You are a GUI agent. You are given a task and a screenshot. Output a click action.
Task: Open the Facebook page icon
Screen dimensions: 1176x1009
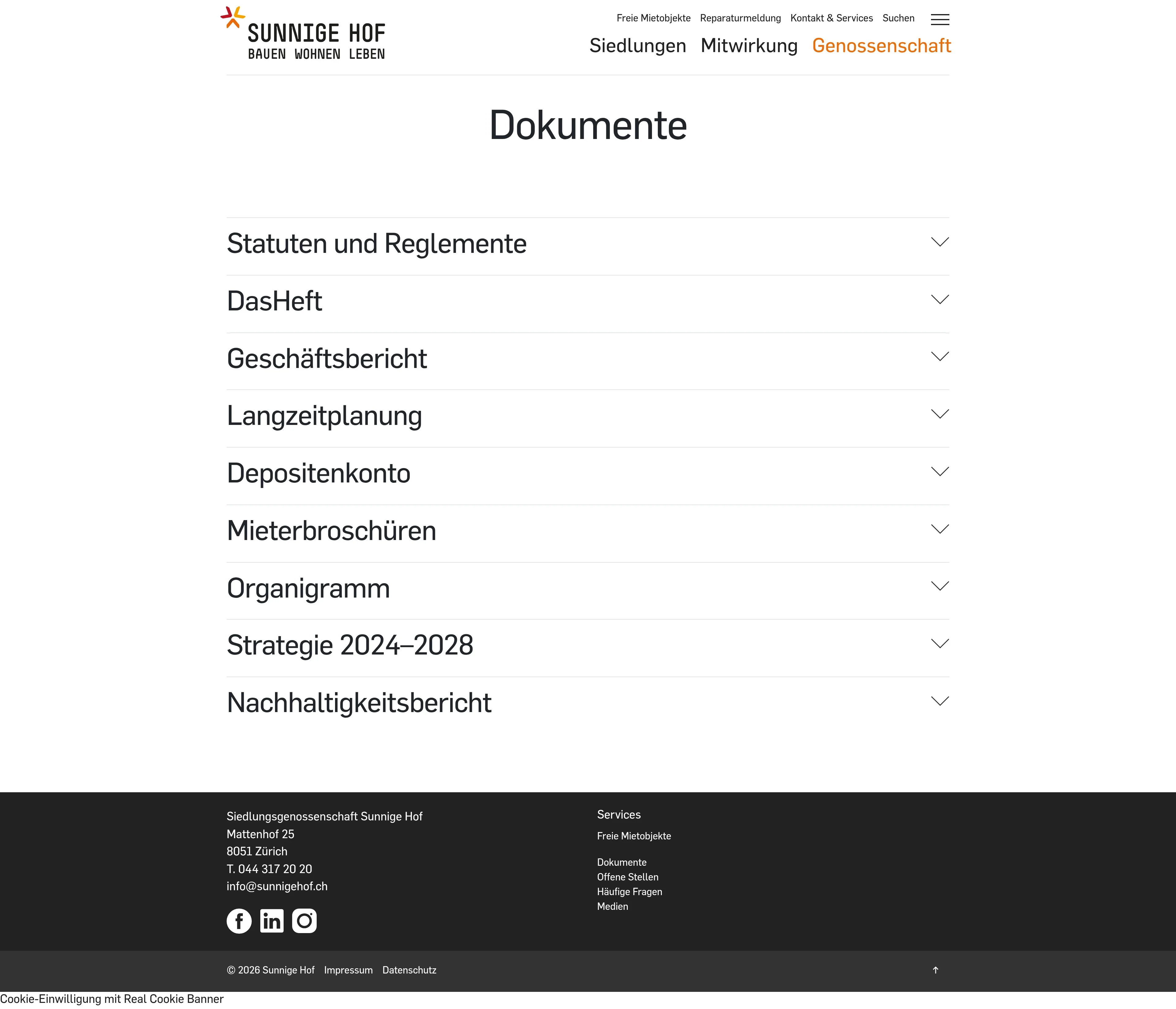click(x=239, y=921)
